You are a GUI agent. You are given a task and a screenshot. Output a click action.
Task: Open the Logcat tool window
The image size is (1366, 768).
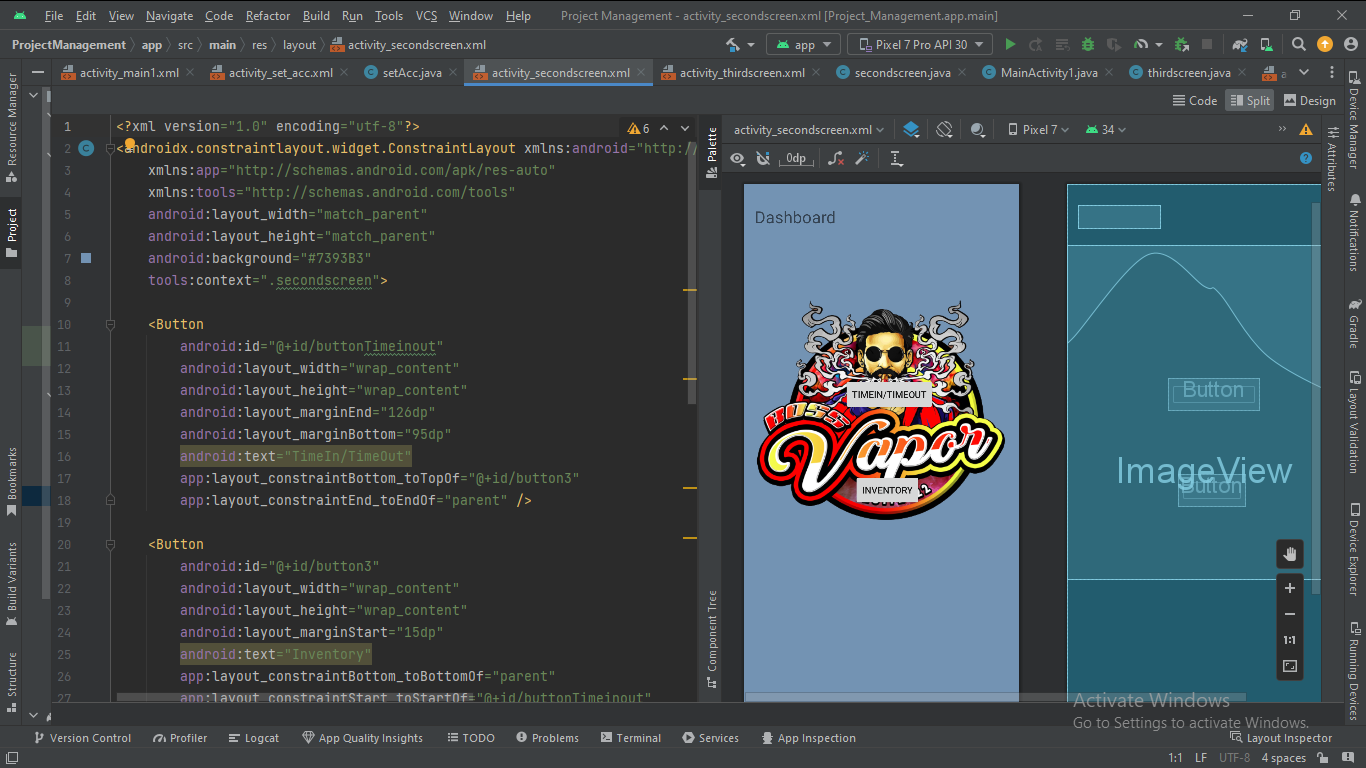tap(253, 738)
